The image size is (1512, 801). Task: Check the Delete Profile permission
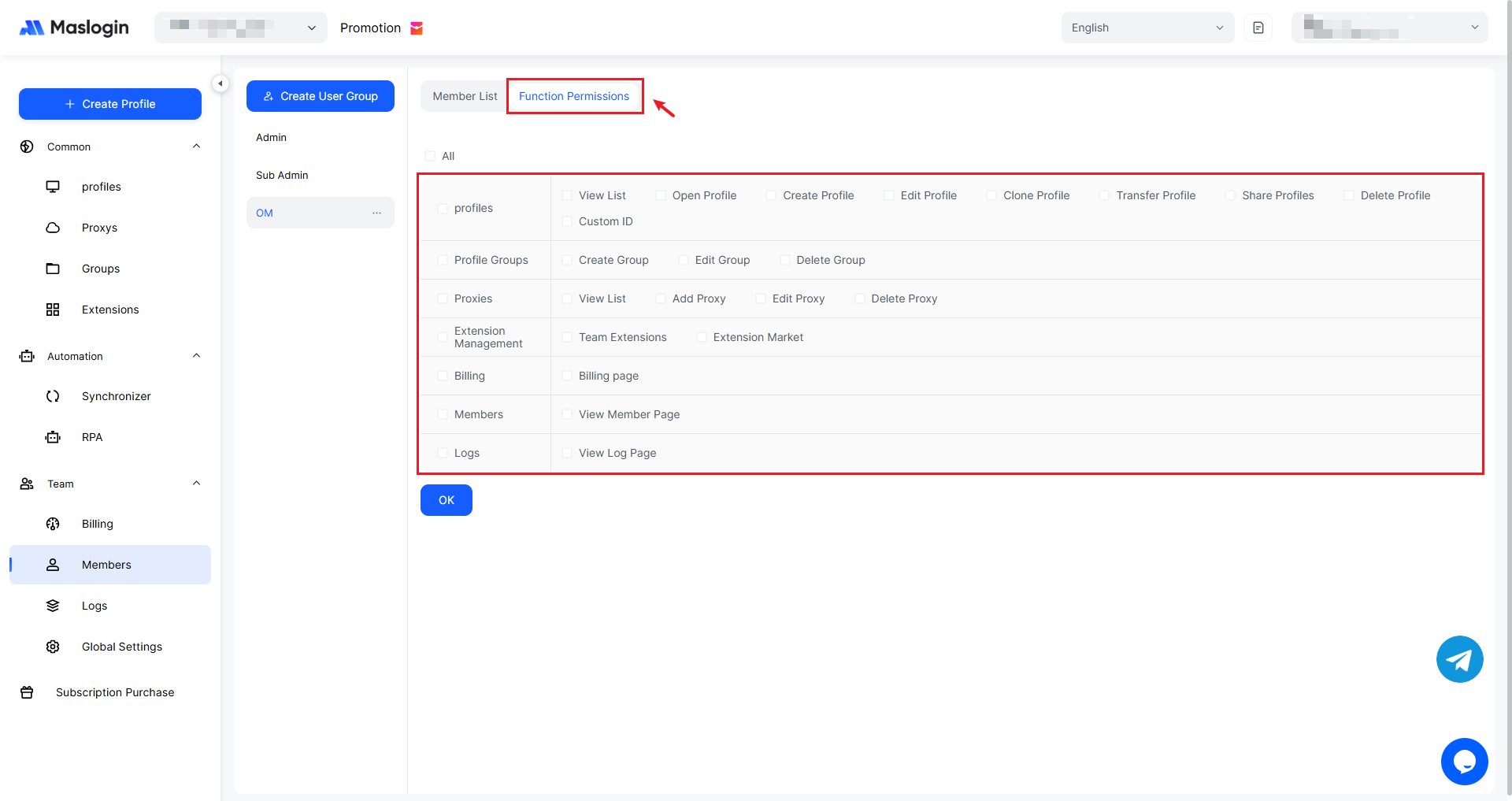click(x=1349, y=195)
